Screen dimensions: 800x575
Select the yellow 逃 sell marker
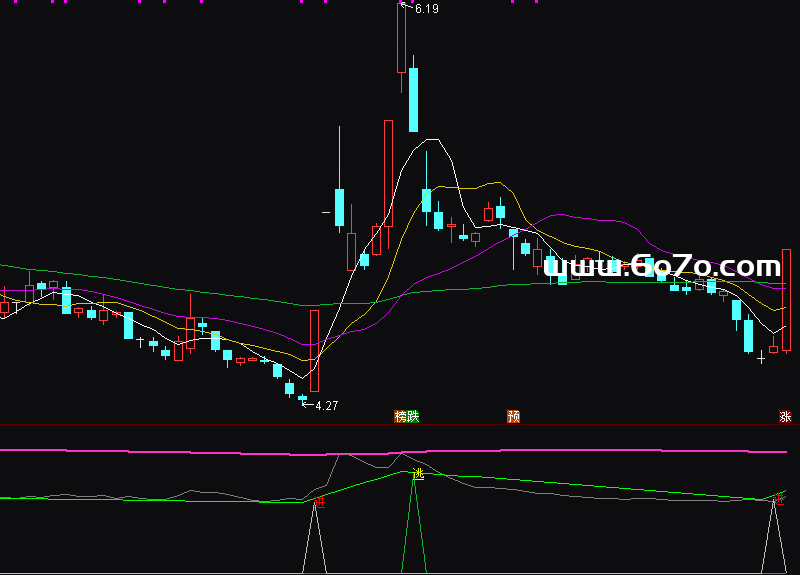point(418,475)
